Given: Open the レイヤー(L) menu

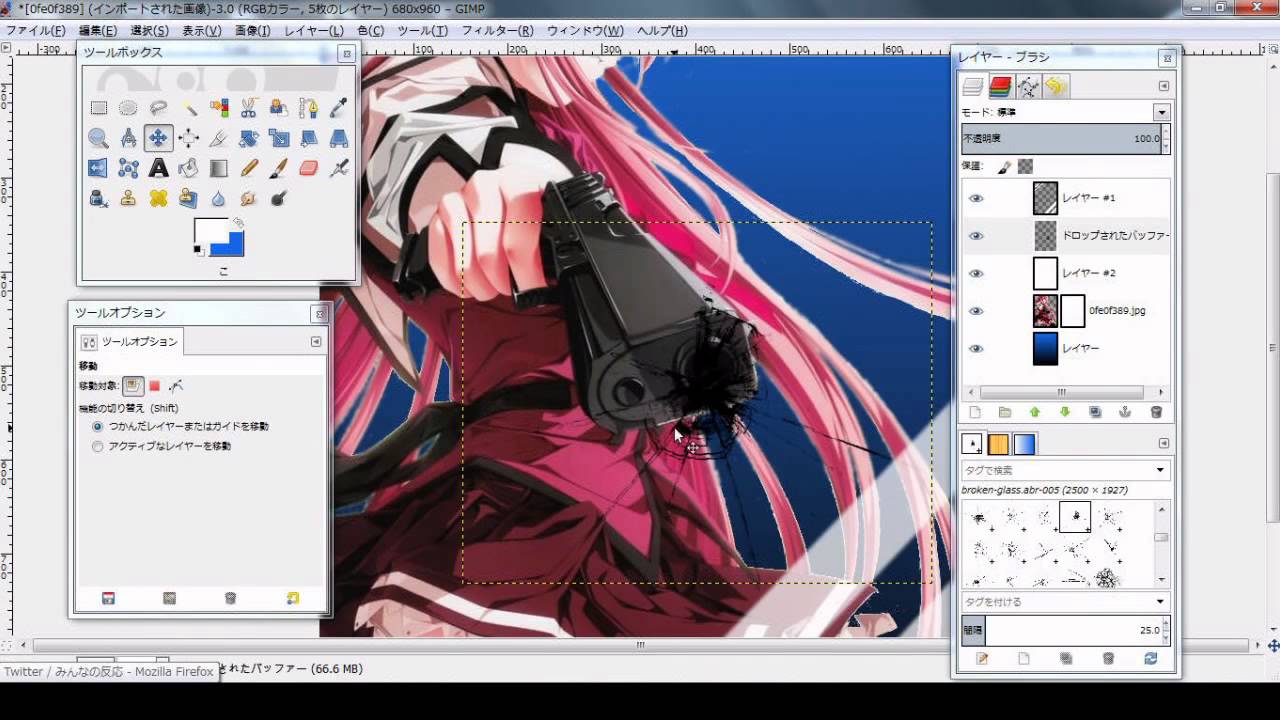Looking at the screenshot, I should click(314, 31).
